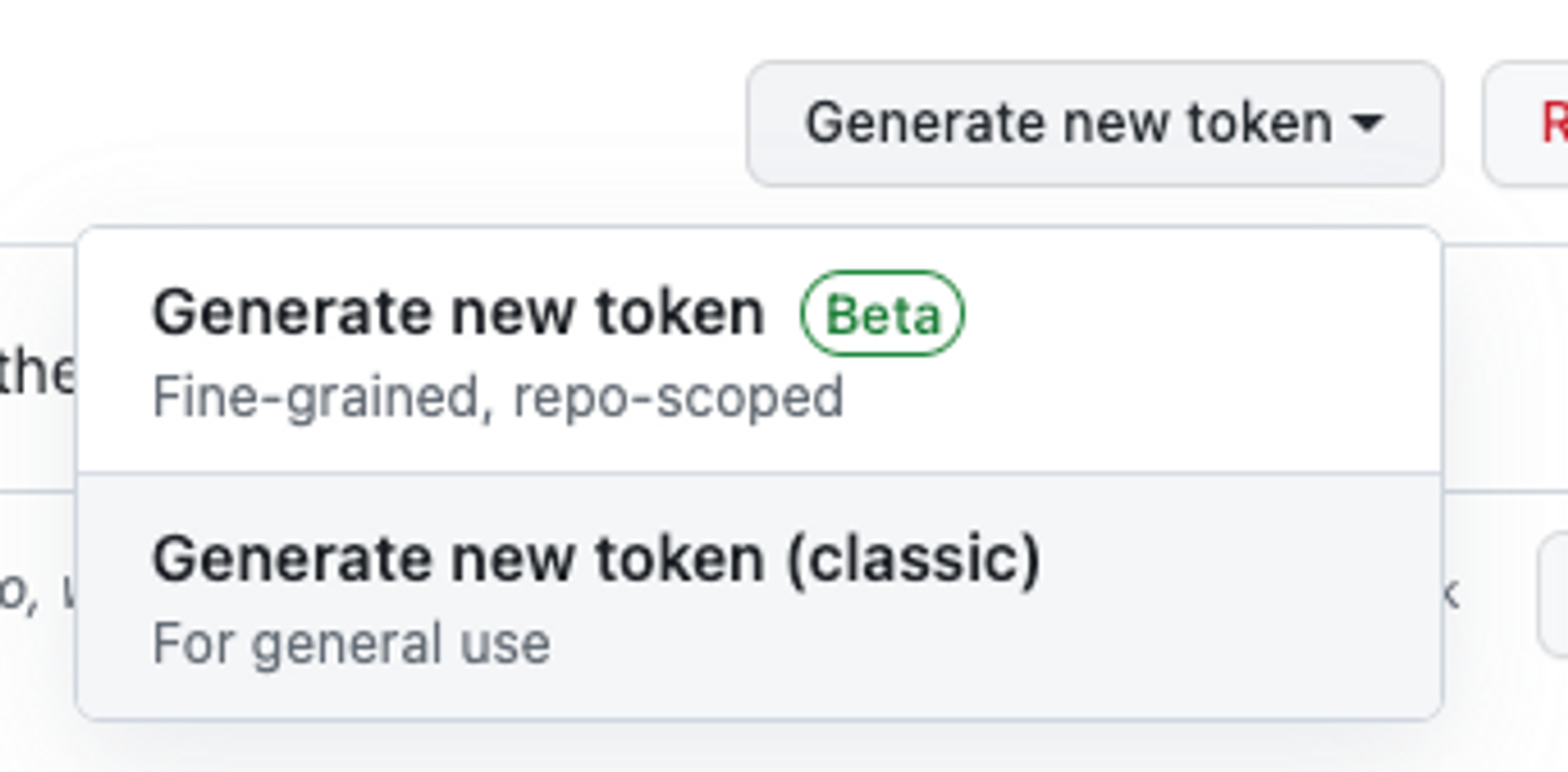Click the Fine-grained, repo-scoped description
1568x772 pixels.
click(x=498, y=397)
